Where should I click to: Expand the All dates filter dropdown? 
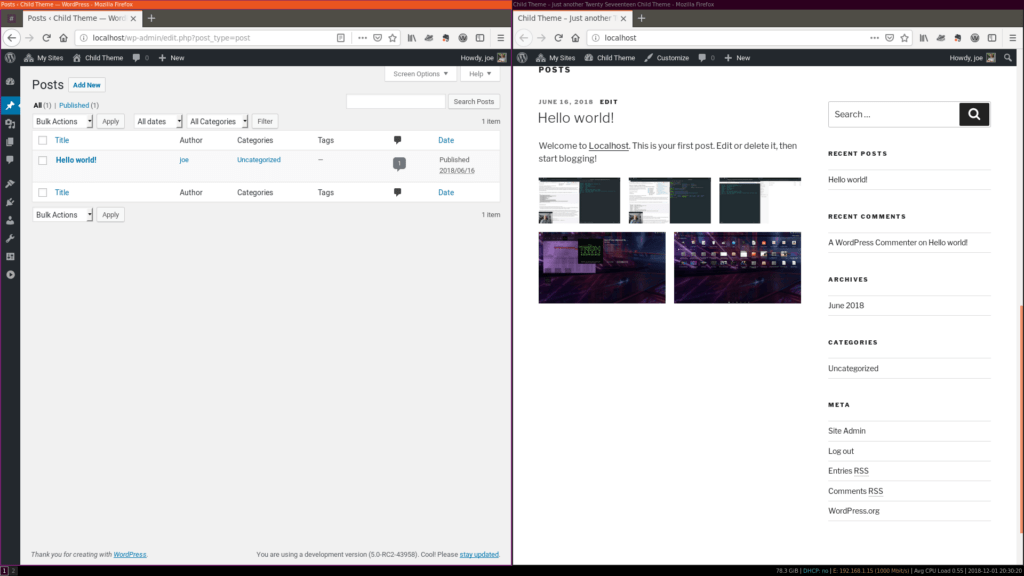point(158,121)
